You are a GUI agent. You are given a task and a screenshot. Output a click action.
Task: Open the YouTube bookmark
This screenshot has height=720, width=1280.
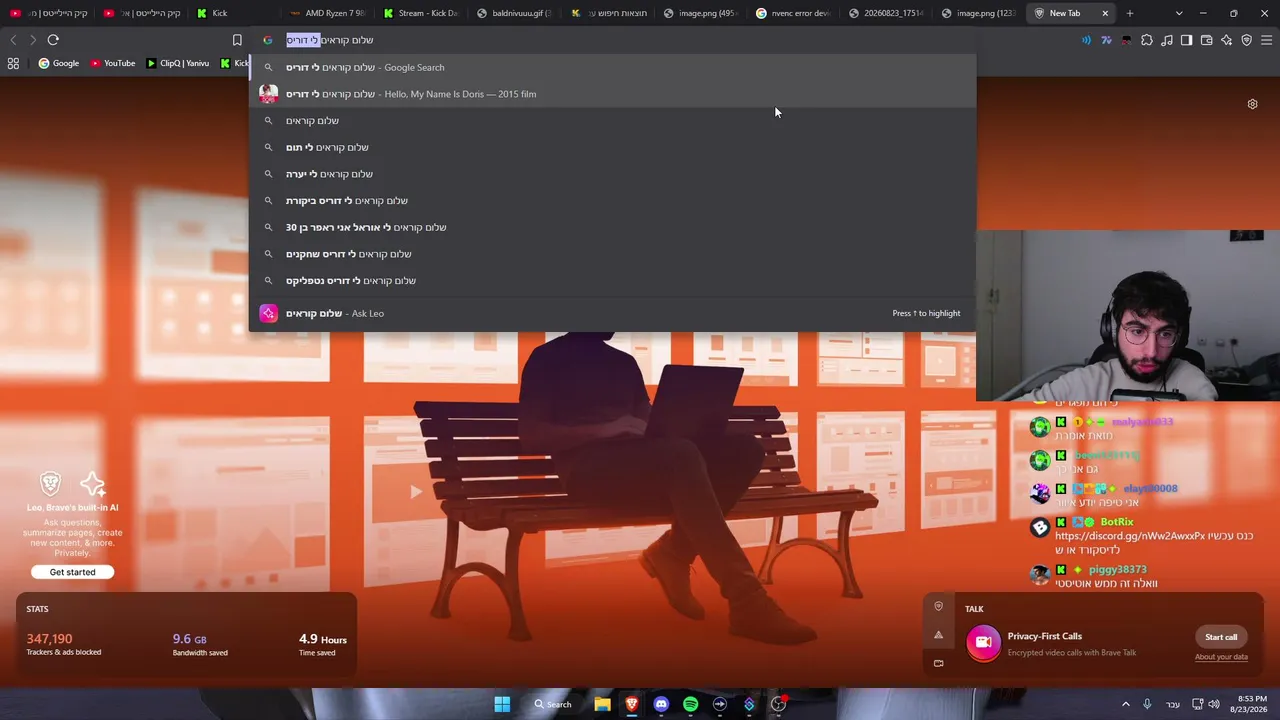point(112,63)
